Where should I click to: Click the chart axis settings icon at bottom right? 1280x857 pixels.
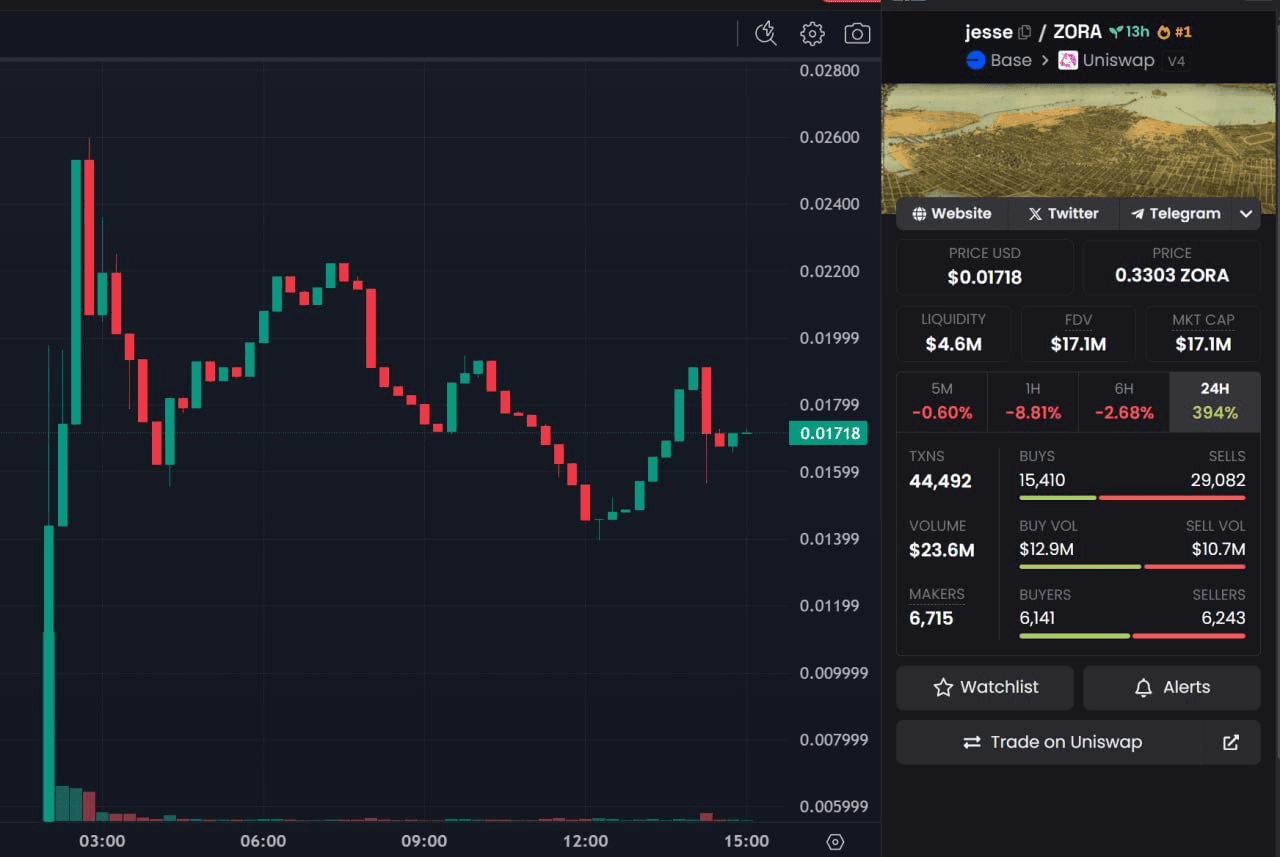(x=836, y=842)
